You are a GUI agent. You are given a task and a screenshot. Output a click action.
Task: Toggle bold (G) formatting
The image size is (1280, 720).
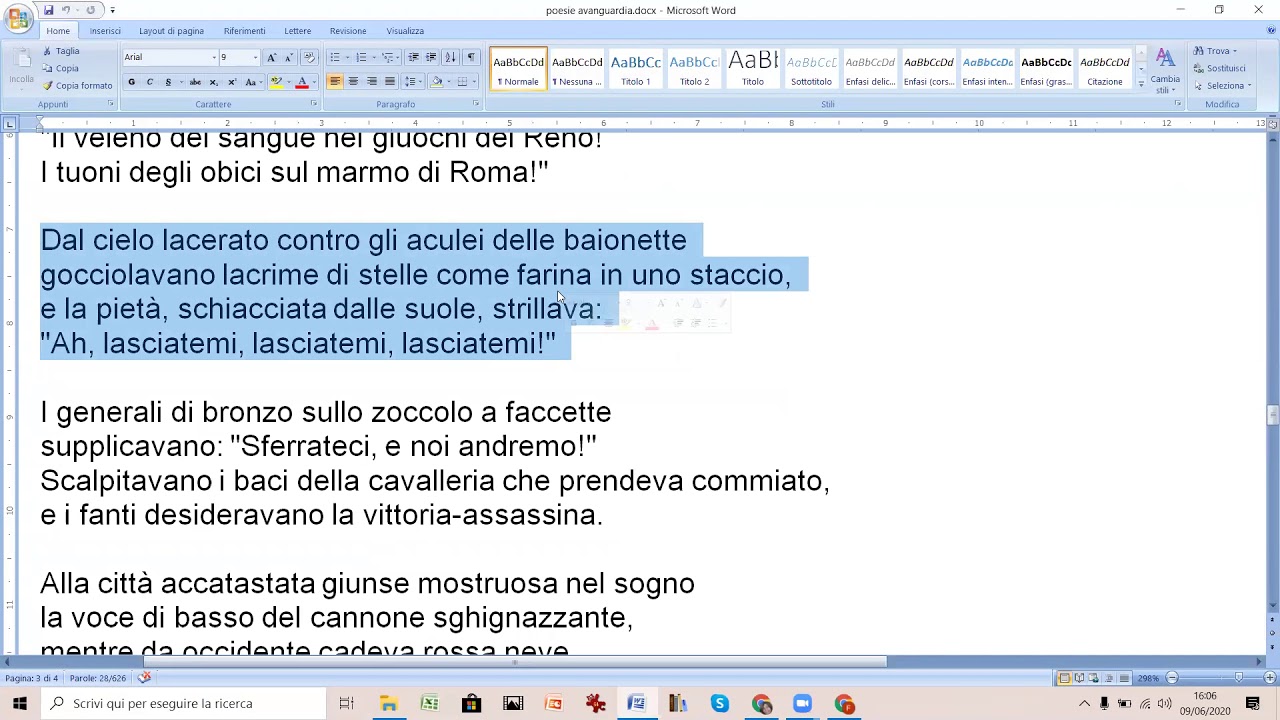[131, 82]
